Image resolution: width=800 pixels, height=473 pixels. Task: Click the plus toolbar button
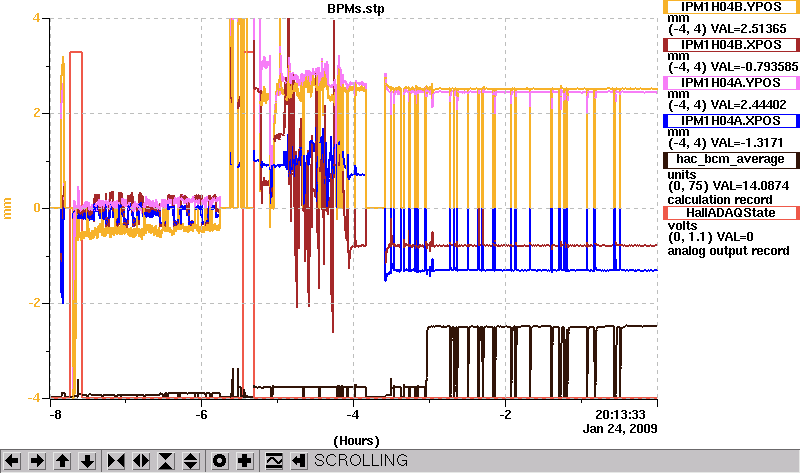(x=245, y=461)
